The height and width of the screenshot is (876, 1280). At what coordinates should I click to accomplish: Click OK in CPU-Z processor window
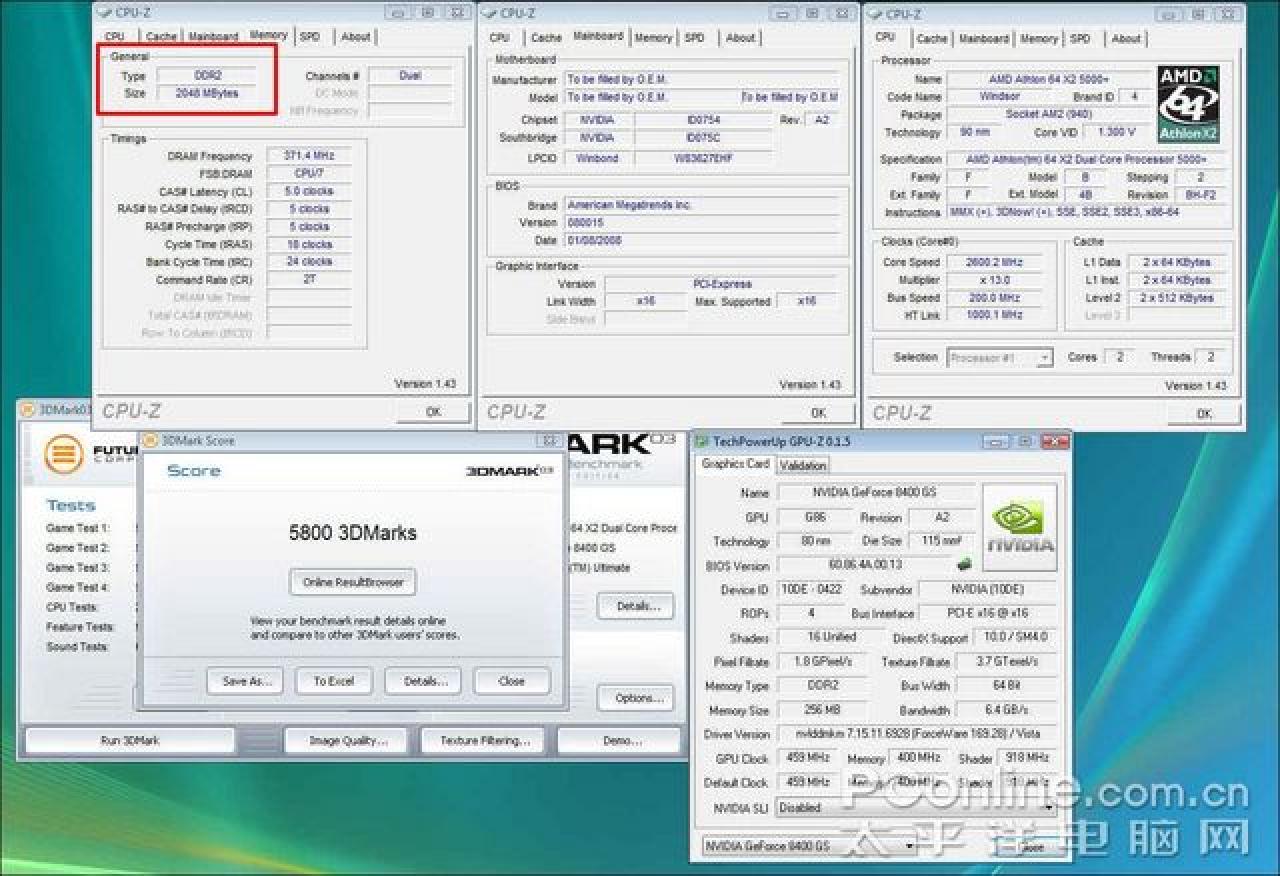pos(1204,413)
